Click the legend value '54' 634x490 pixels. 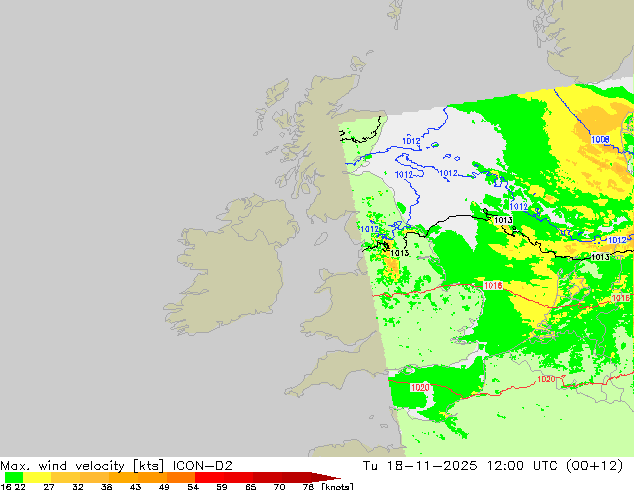193,486
